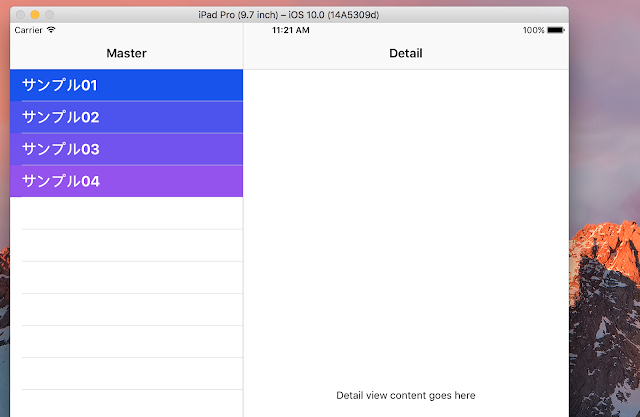Click the 100% battery percentage text
This screenshot has width=640, height=417.
coord(533,30)
